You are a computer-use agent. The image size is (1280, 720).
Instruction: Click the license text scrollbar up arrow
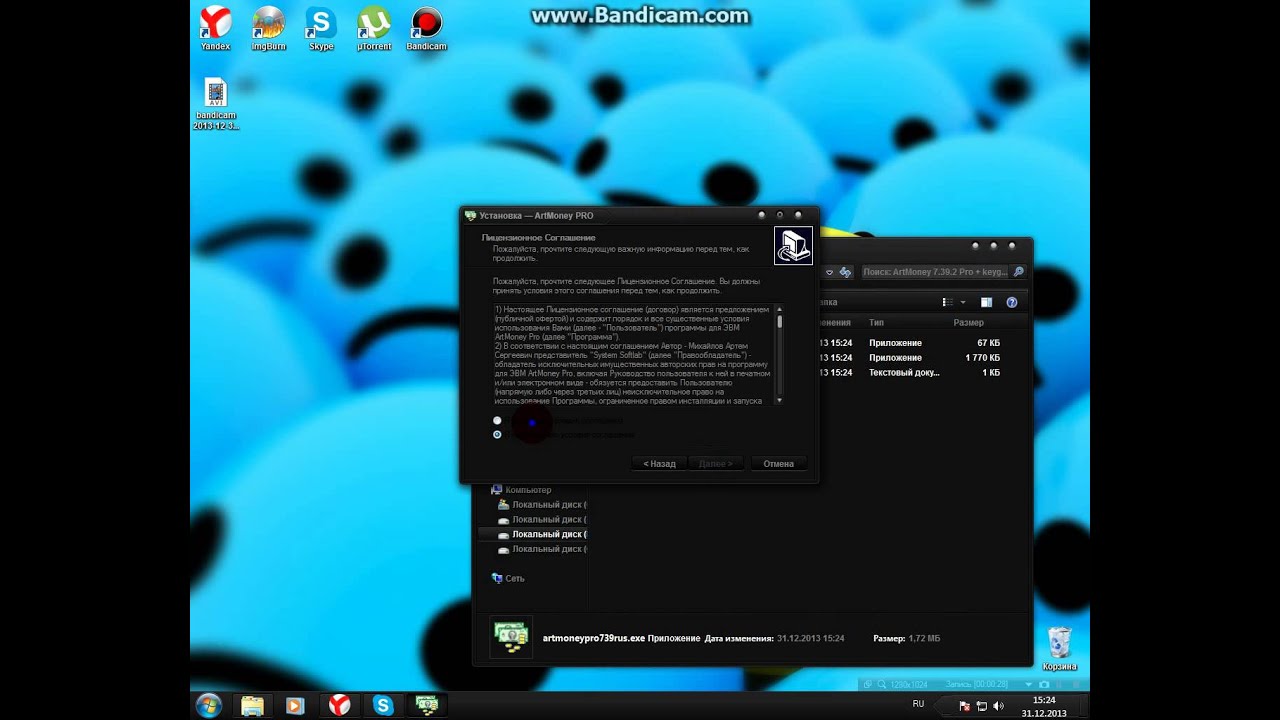[x=779, y=309]
